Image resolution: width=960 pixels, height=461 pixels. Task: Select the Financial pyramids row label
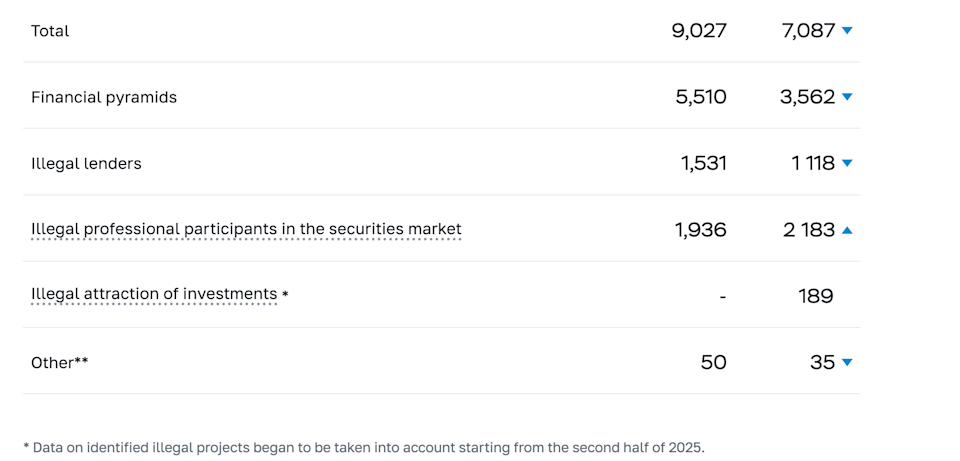point(104,97)
